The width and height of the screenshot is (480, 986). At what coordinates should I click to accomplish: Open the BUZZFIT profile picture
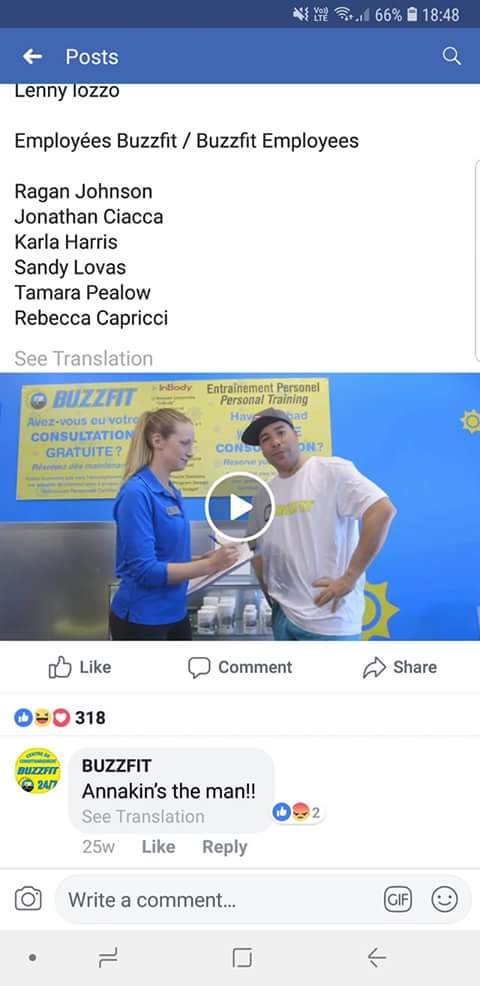[38, 771]
